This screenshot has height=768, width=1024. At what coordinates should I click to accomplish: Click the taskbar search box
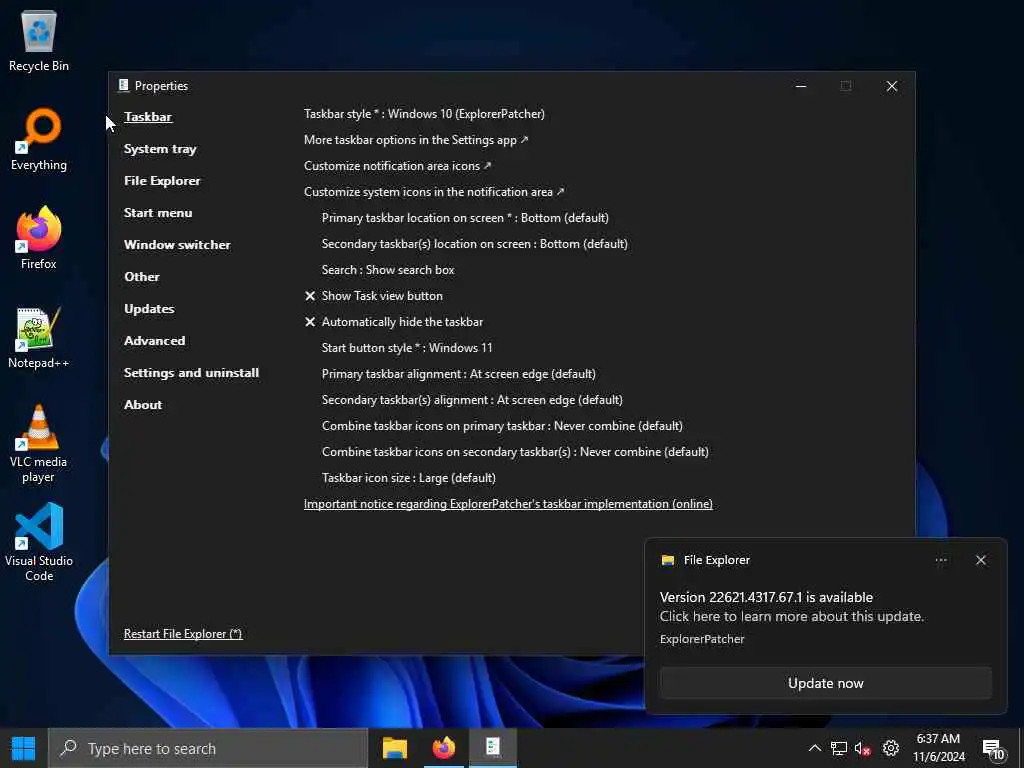pos(208,748)
